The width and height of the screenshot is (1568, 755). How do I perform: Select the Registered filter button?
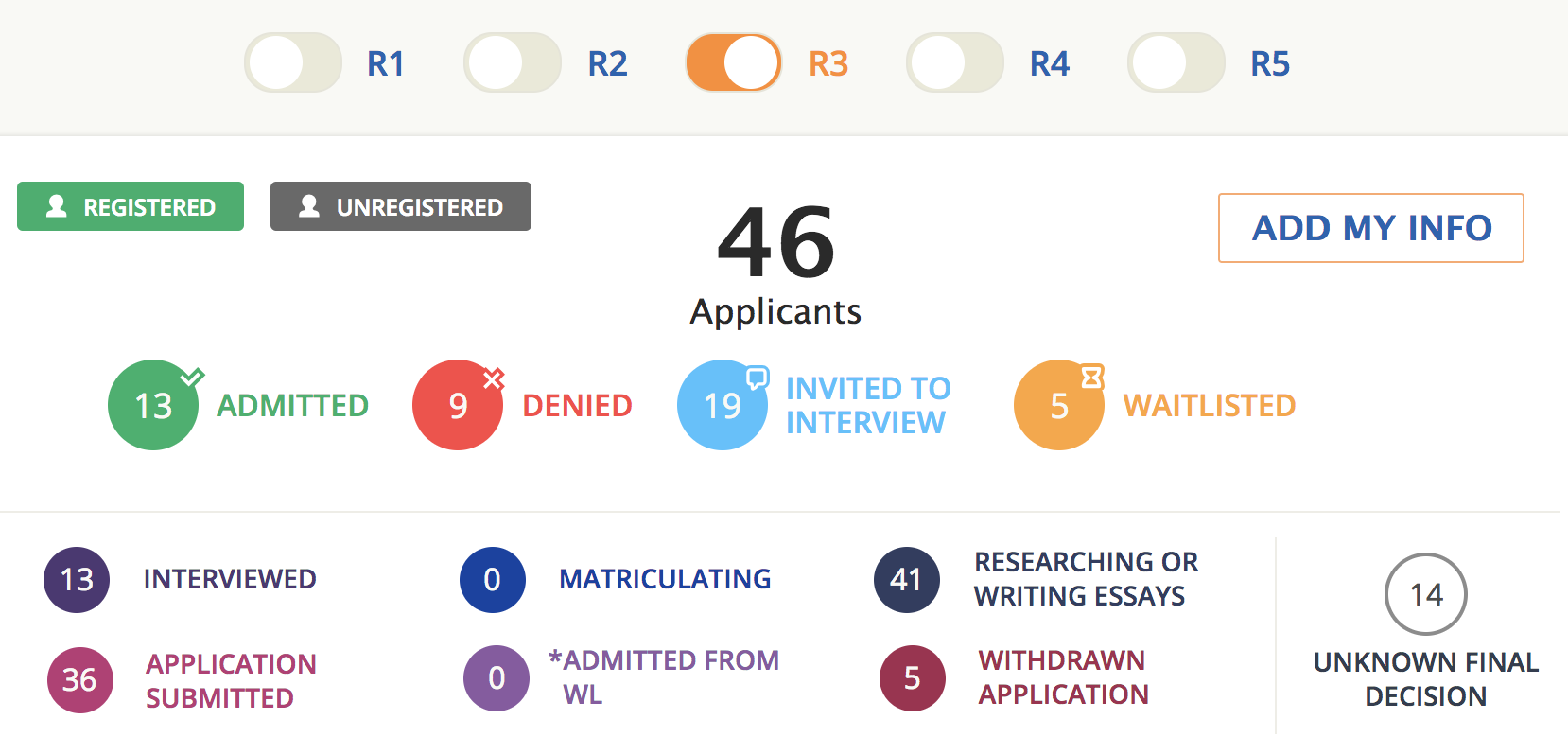click(x=131, y=206)
